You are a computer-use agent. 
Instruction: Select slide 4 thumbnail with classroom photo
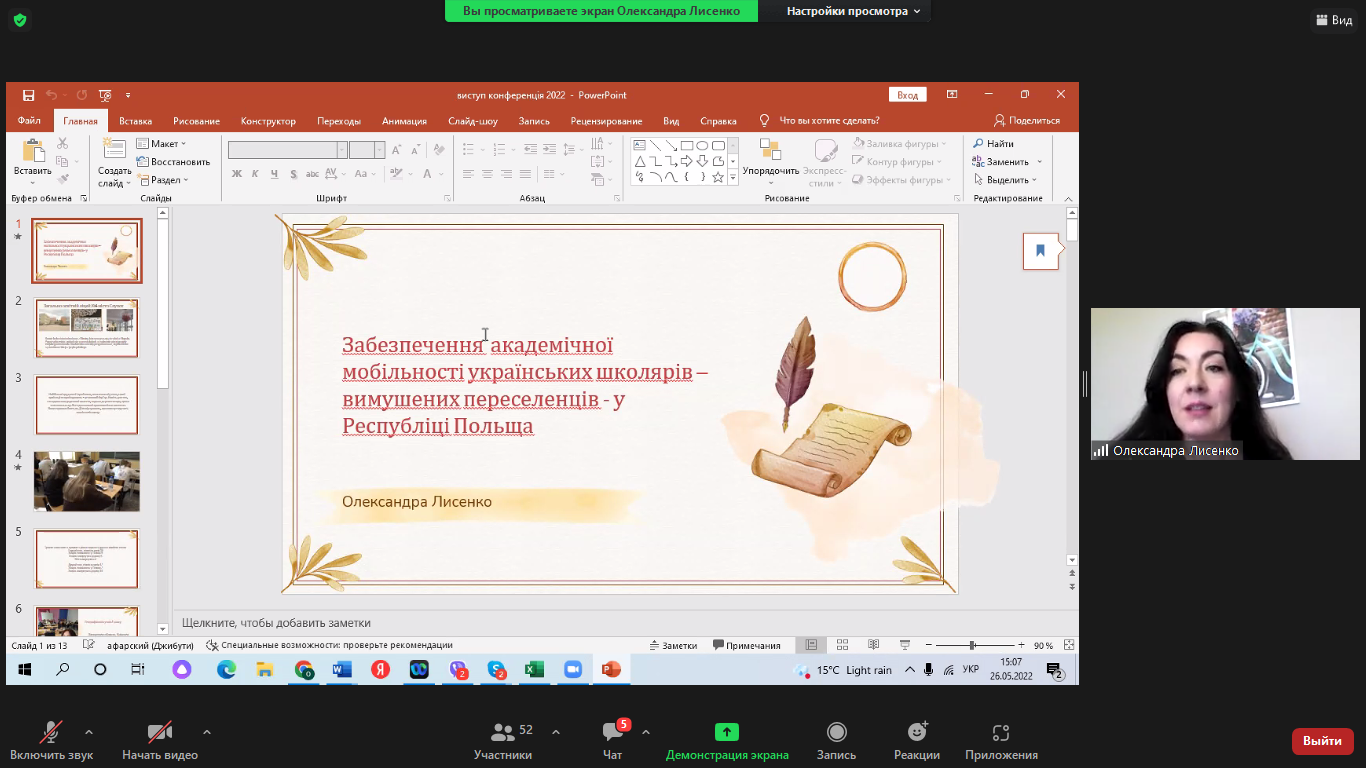click(x=87, y=481)
